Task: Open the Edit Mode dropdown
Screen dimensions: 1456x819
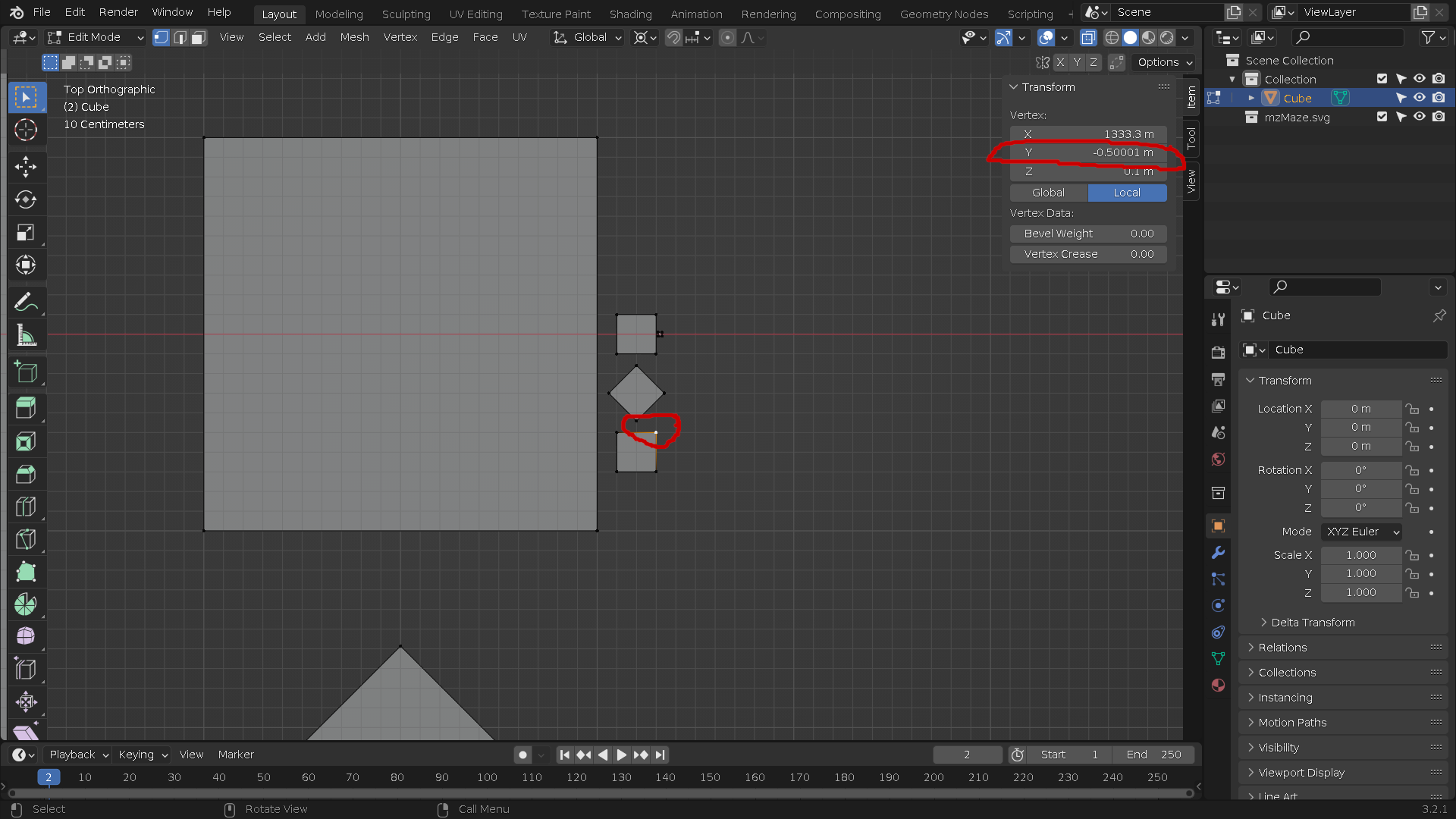Action: pos(96,37)
